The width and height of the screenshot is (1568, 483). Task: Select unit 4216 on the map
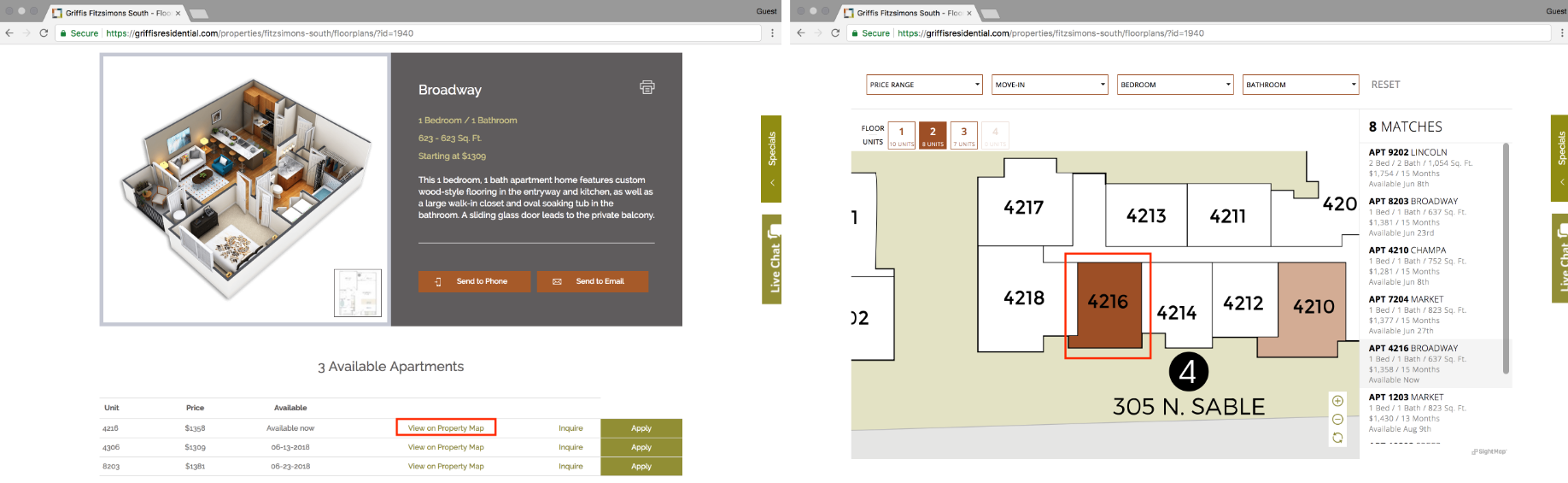coord(1109,304)
